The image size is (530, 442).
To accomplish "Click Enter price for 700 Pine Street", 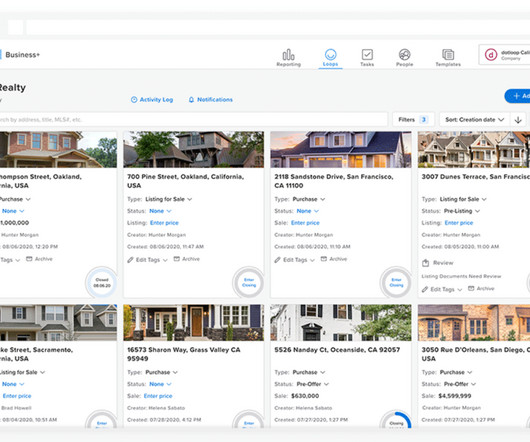I will [x=164, y=223].
